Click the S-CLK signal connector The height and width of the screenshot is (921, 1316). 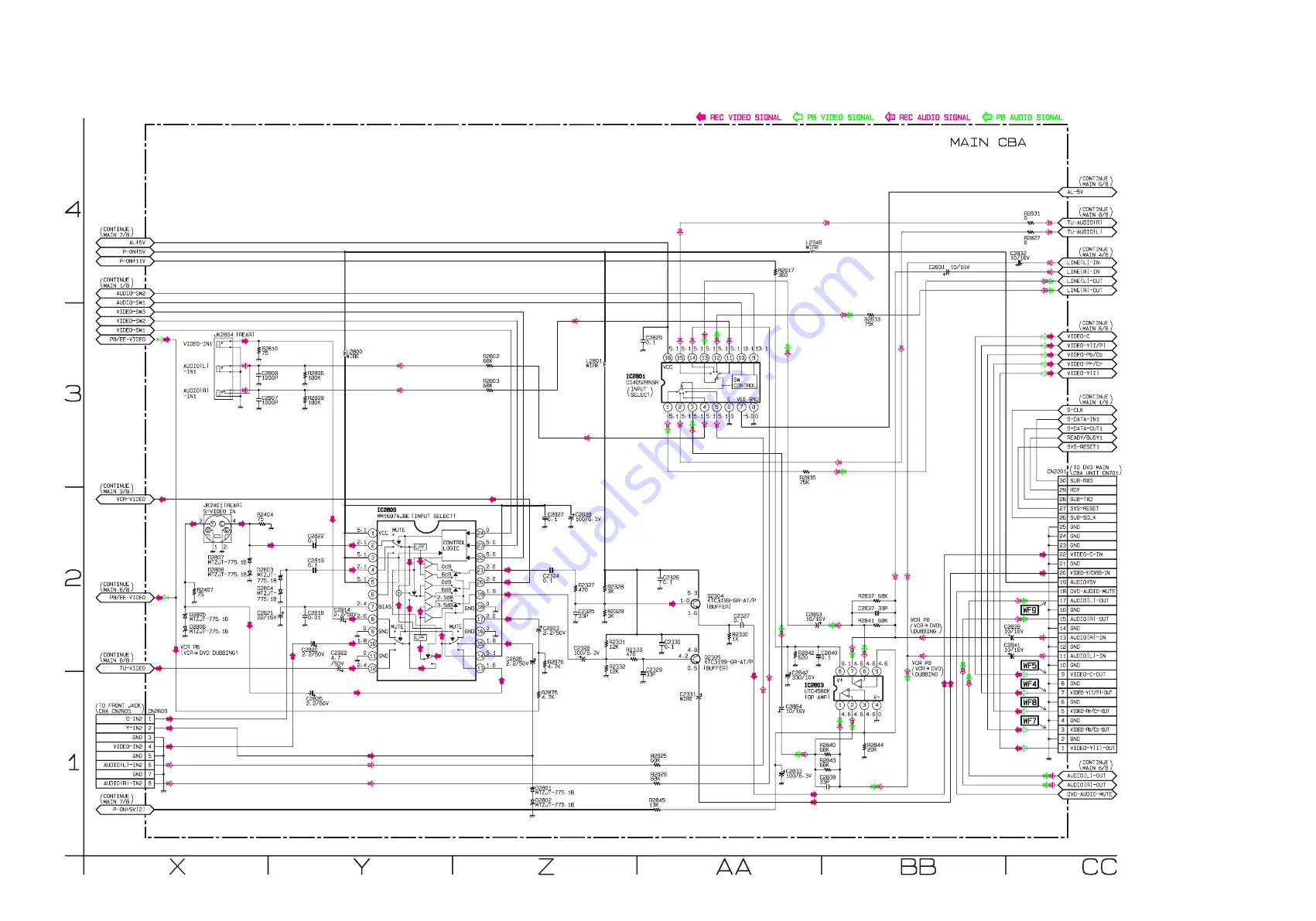[x=1087, y=411]
